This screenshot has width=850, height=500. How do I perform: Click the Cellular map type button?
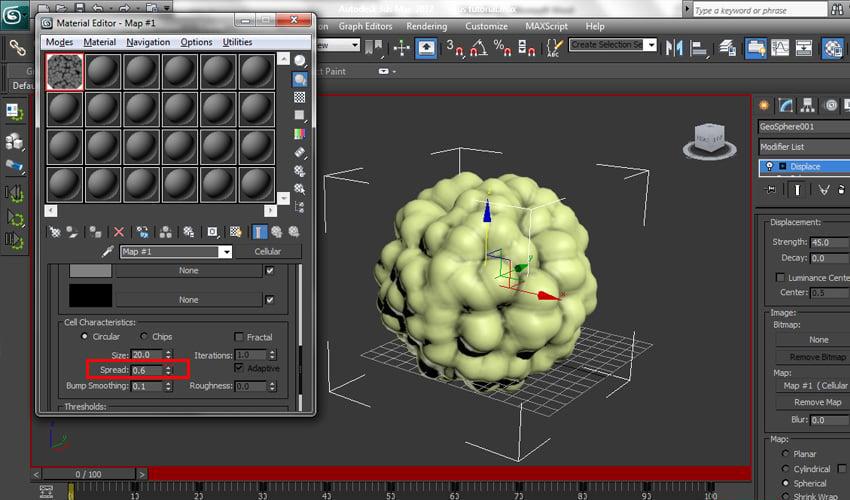pyautogui.click(x=267, y=252)
